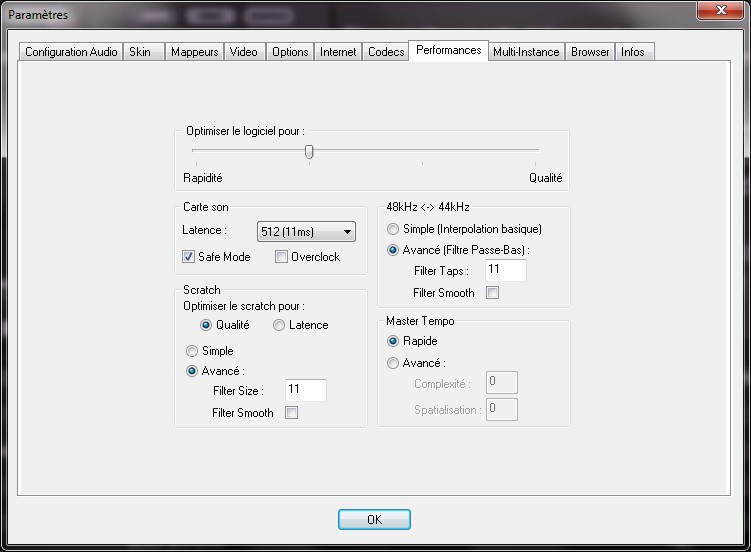Select Avancé Master Tempo option
This screenshot has height=552, width=751.
[x=393, y=363]
